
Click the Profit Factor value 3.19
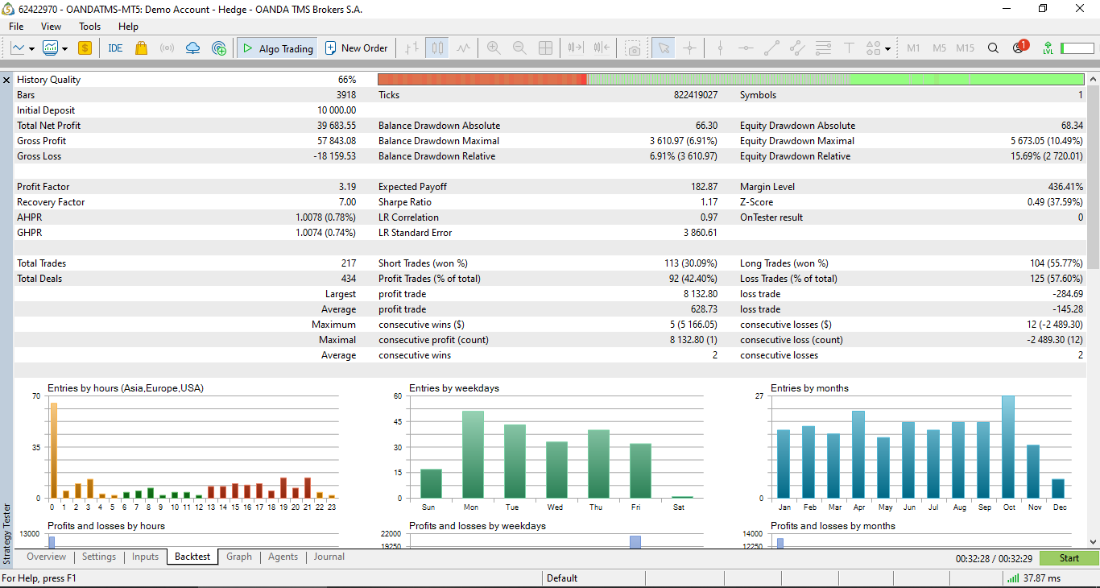coord(347,187)
